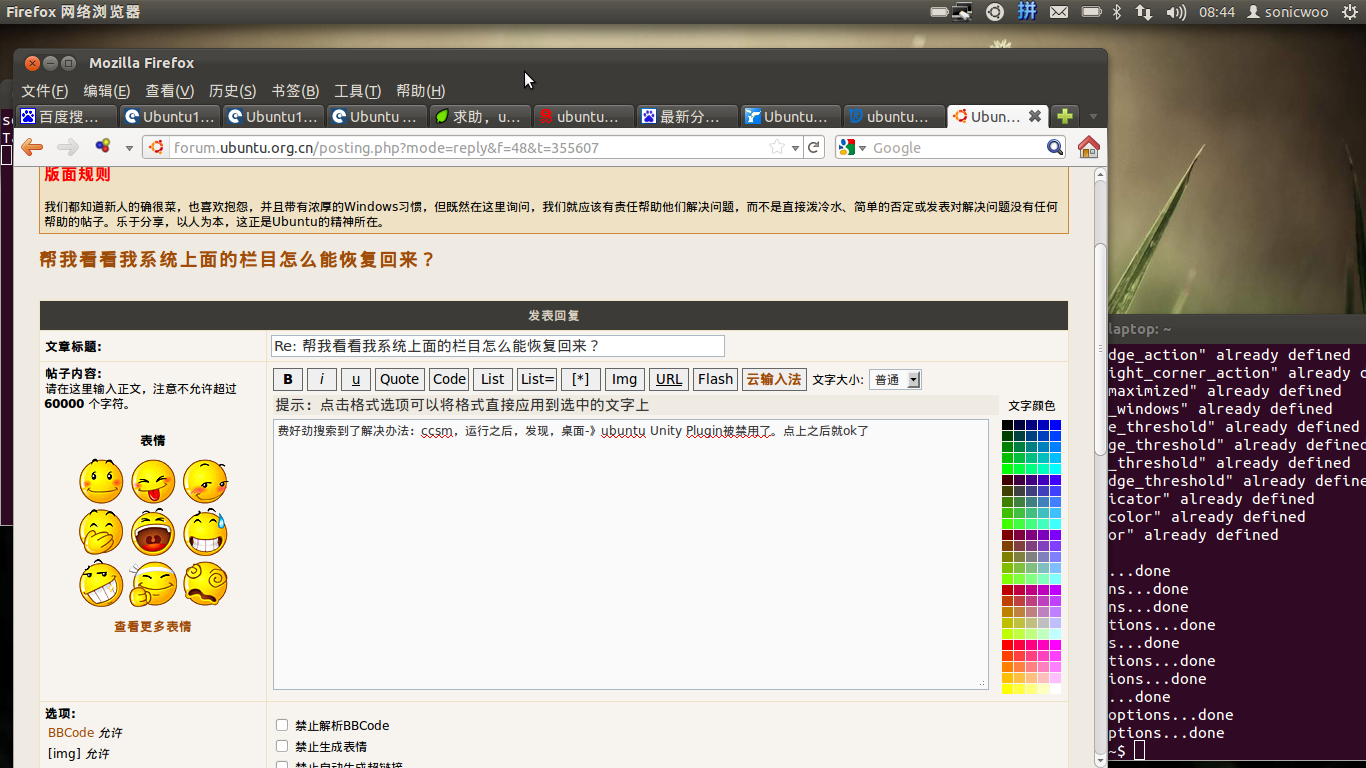Screen dimensions: 1366x768
Task: Insert the blushing smile emoticon
Action: point(101,481)
